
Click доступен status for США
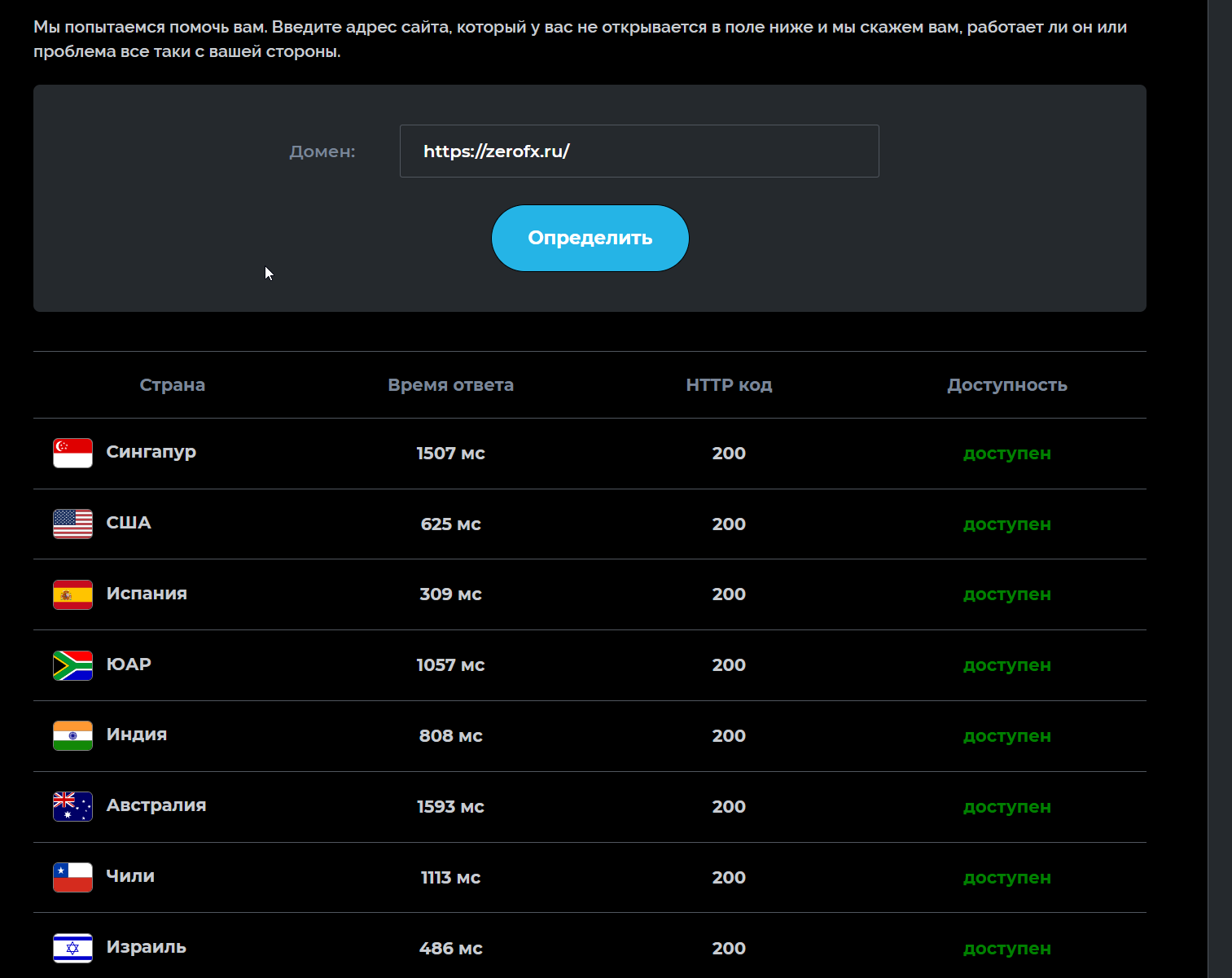1007,524
